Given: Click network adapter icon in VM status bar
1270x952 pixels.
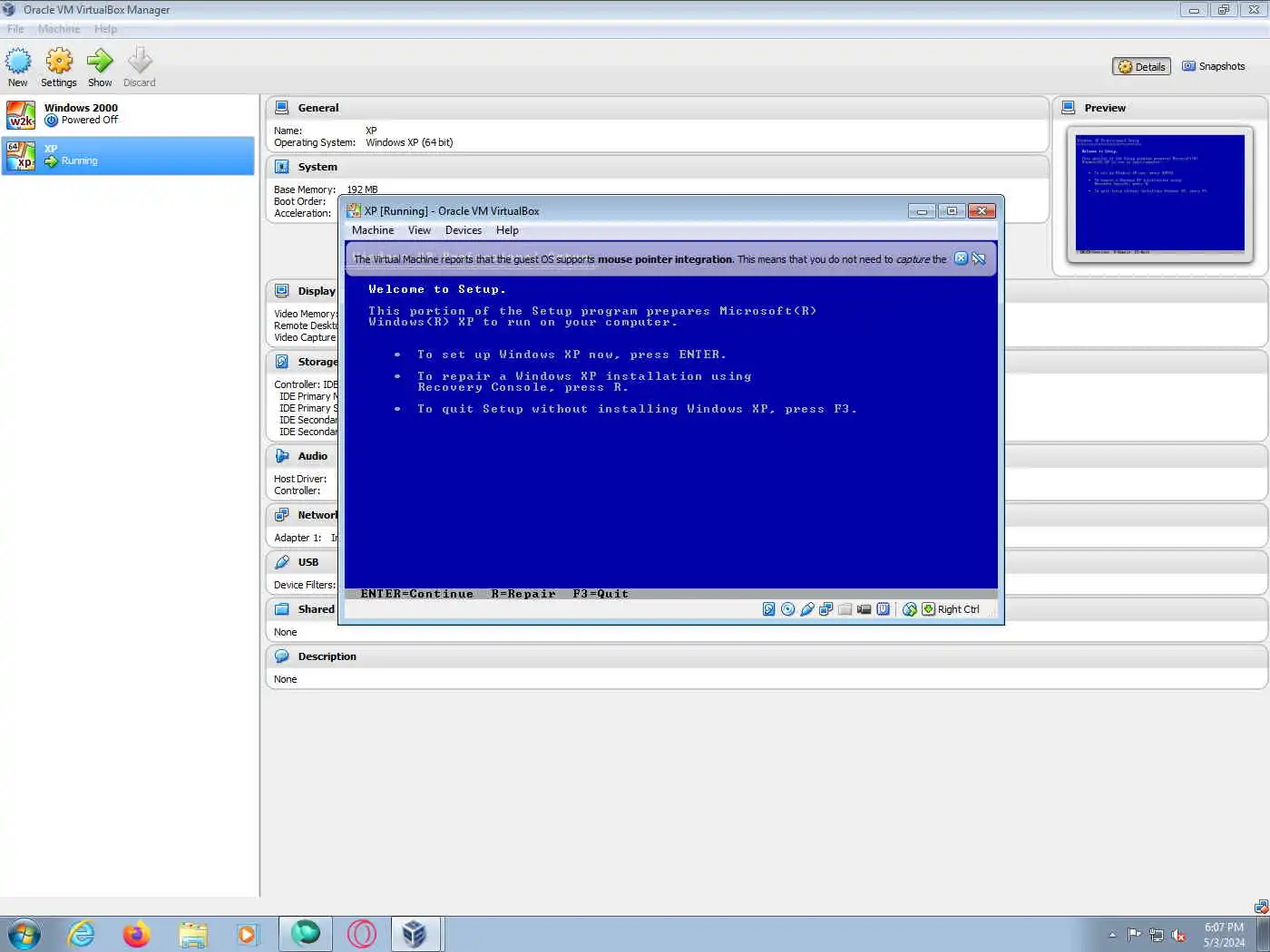Looking at the screenshot, I should (x=826, y=609).
